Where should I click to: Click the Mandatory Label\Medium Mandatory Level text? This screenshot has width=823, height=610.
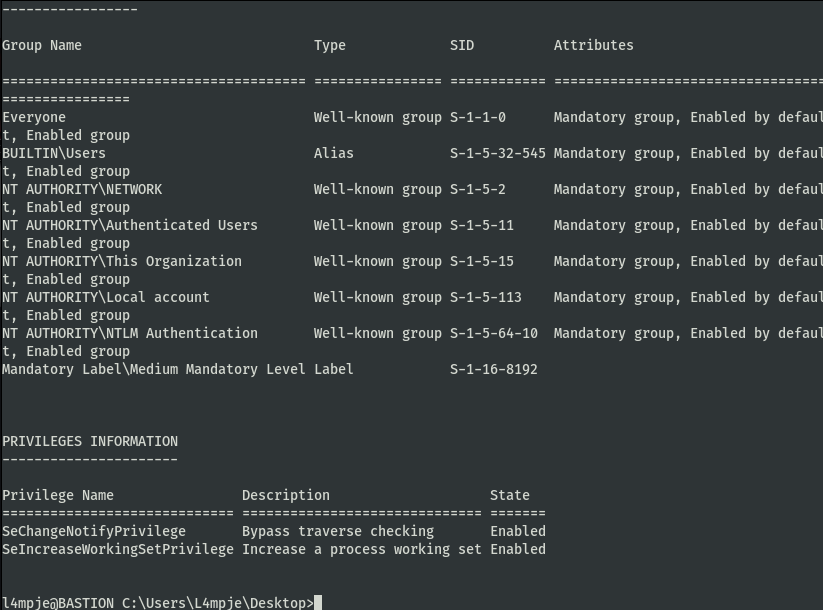(x=154, y=370)
